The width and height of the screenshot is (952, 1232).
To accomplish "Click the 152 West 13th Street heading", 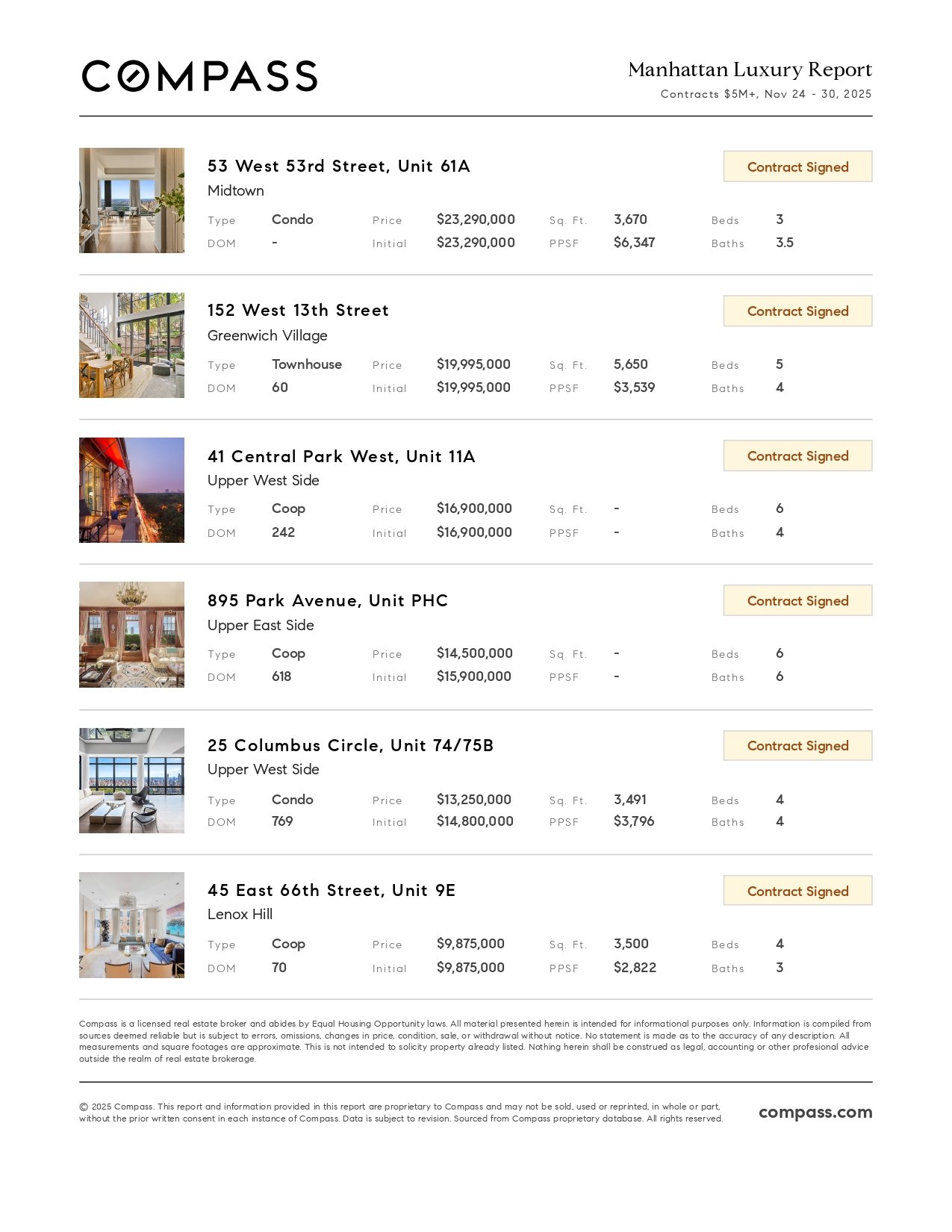I will (x=298, y=311).
